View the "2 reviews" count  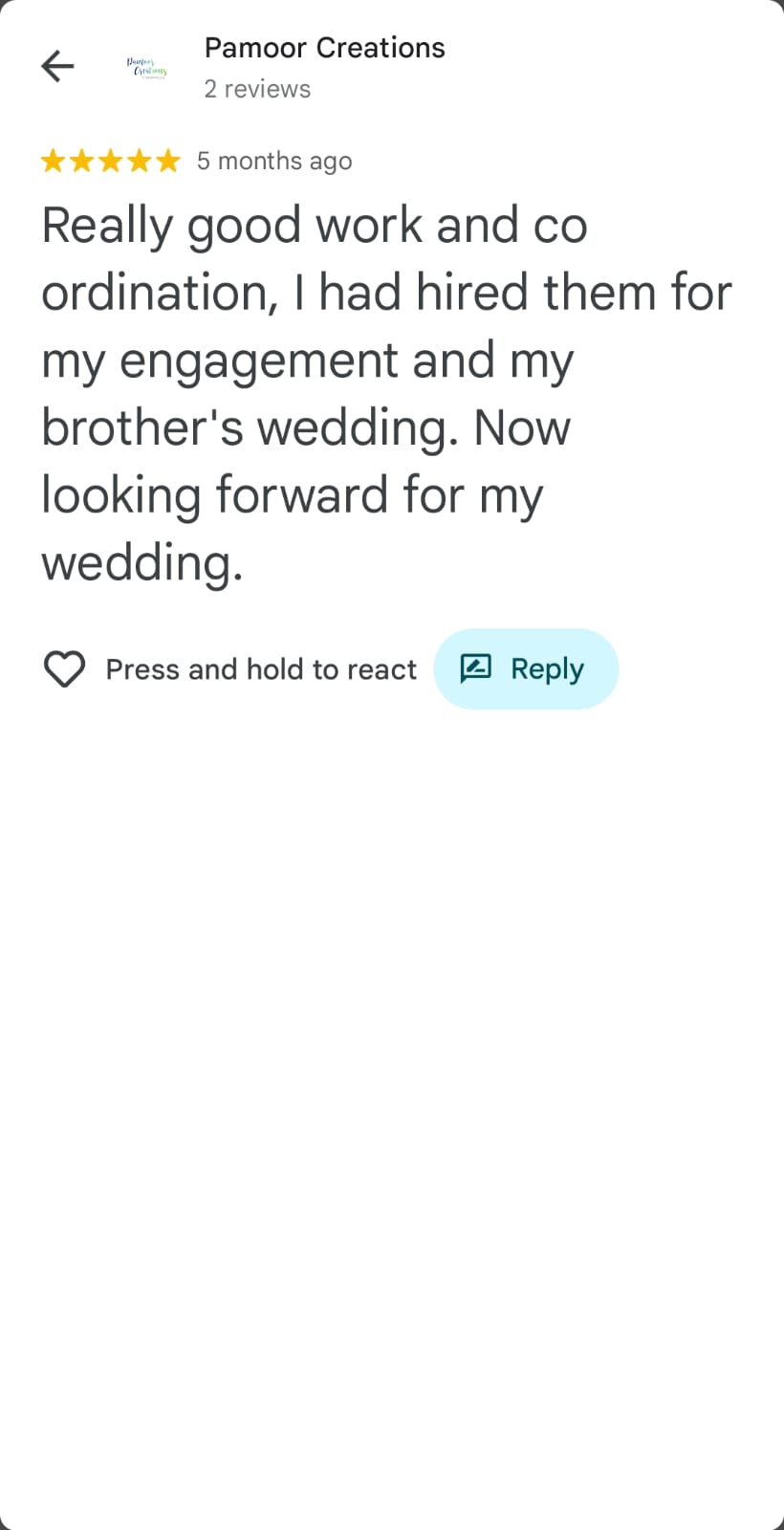pos(257,89)
